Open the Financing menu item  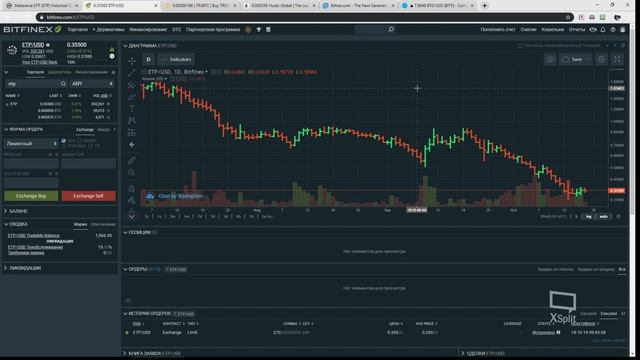(x=148, y=29)
